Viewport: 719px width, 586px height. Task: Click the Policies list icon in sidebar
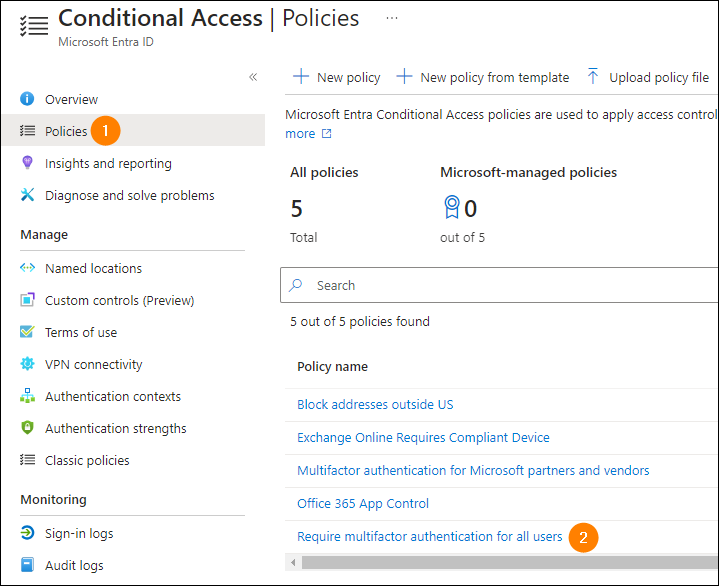27,131
